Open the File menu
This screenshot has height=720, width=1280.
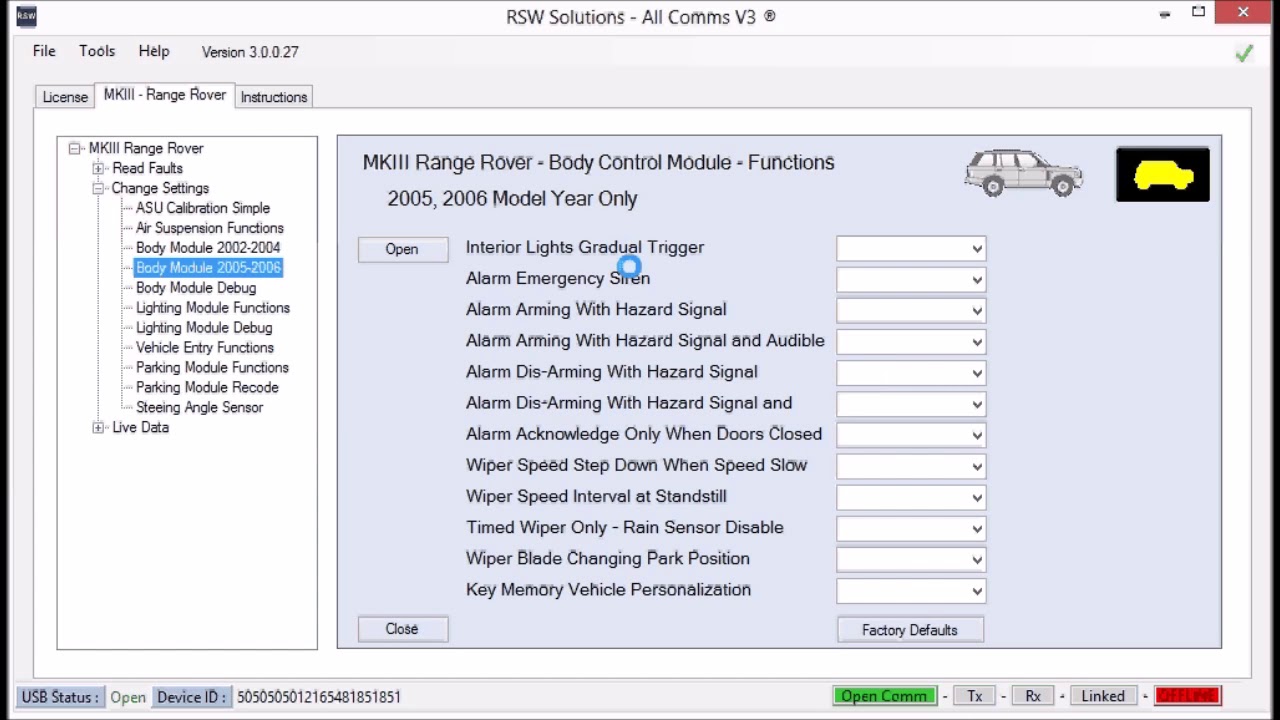click(x=44, y=51)
